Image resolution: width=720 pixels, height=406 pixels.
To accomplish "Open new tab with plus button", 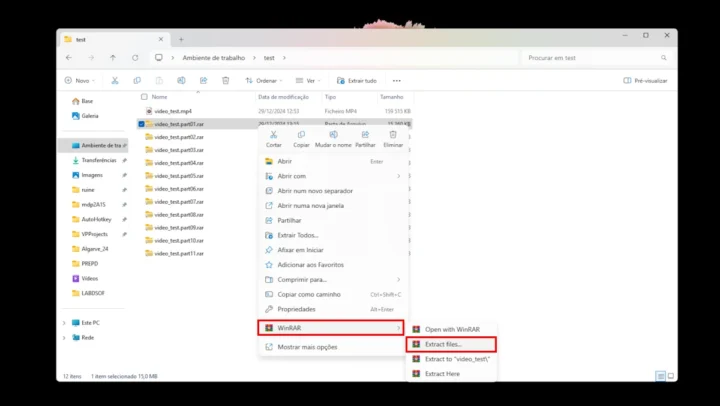I will [x=181, y=39].
